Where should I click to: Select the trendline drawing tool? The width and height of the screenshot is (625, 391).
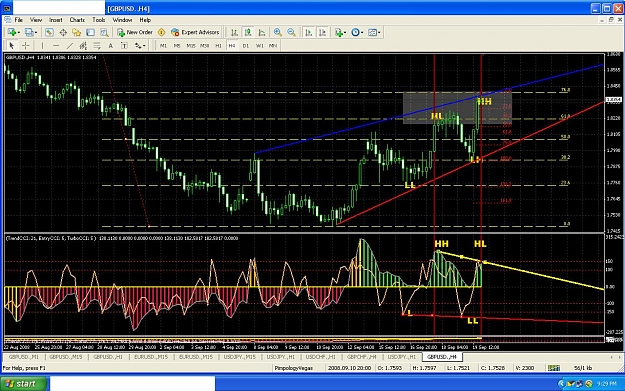70,46
